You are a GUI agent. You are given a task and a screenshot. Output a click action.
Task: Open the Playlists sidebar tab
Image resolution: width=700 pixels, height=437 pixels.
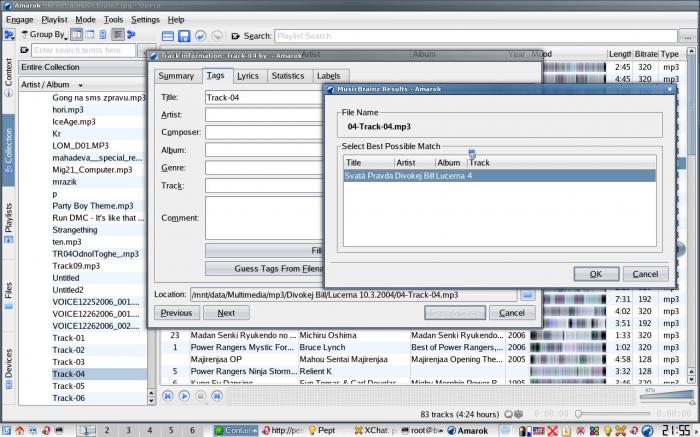click(x=8, y=223)
